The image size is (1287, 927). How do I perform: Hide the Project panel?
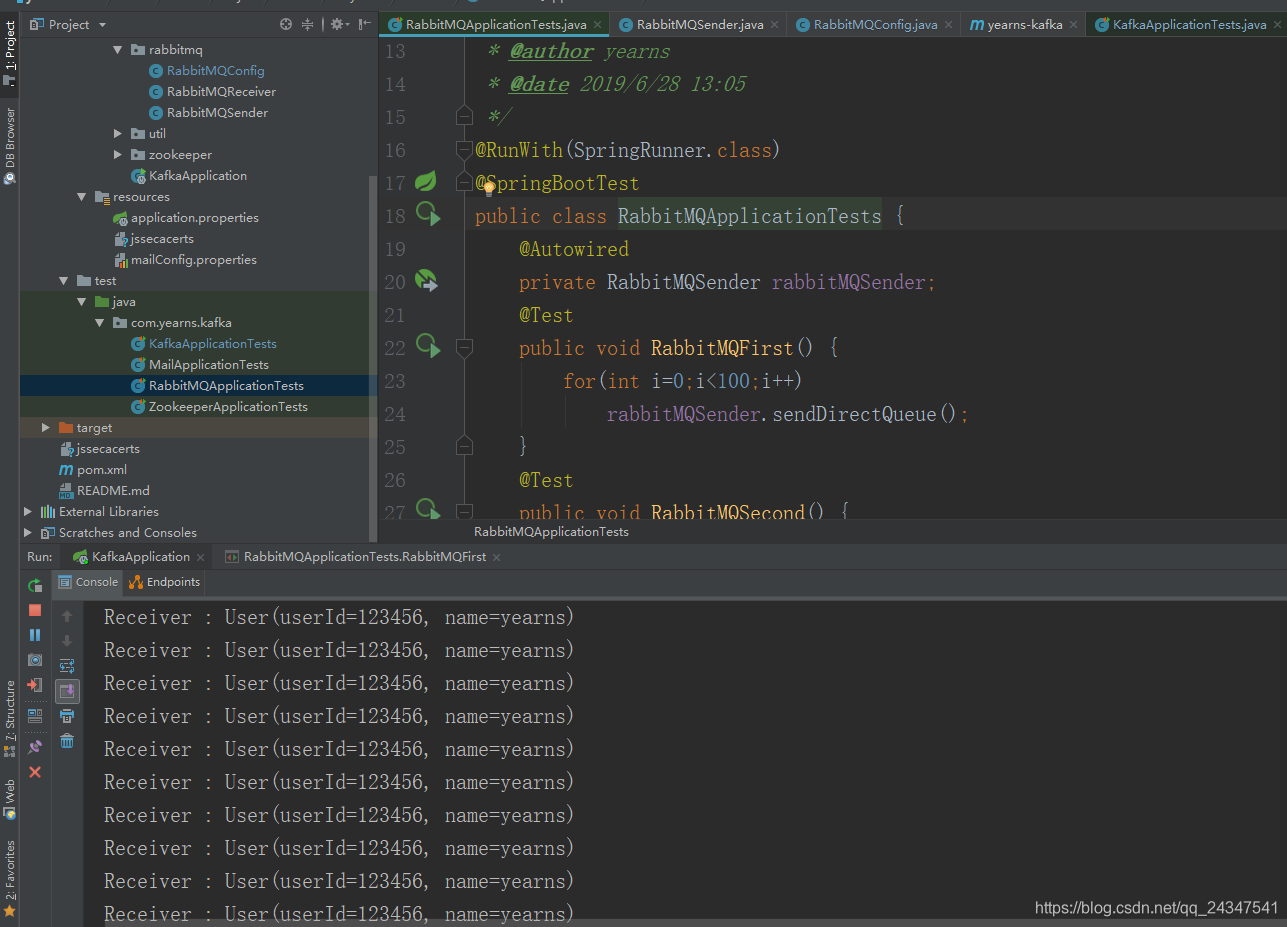(363, 24)
